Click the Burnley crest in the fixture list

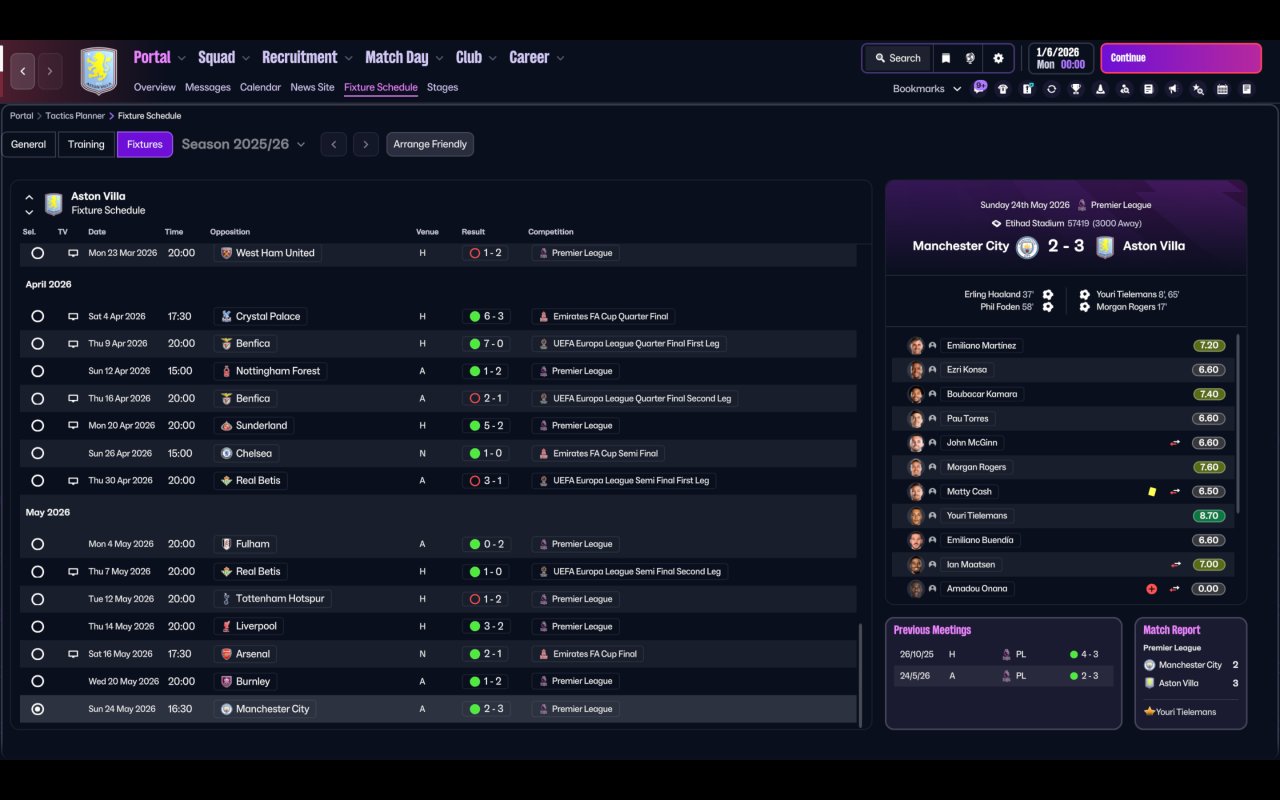[226, 682]
